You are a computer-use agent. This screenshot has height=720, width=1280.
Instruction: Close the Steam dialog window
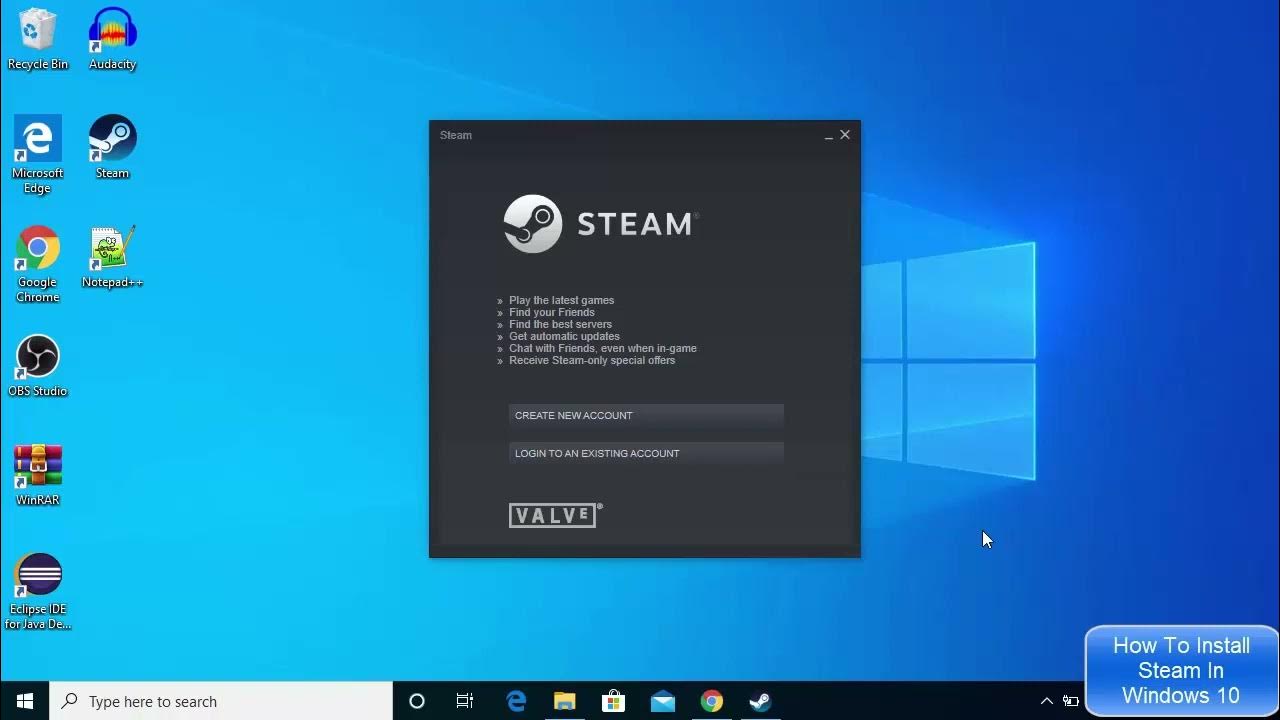pos(845,135)
